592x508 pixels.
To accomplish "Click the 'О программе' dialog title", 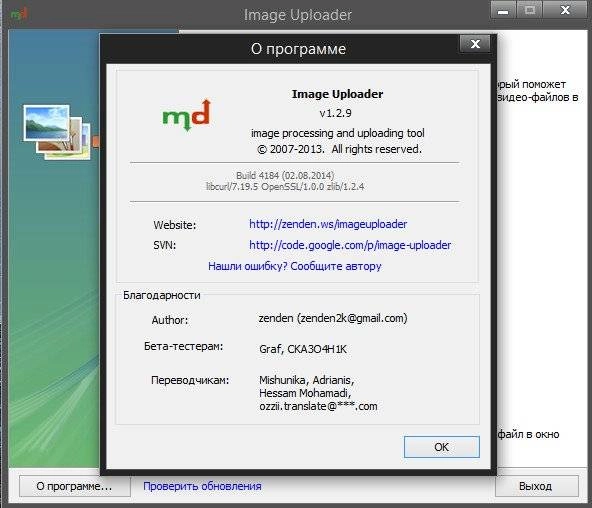I will 298,49.
